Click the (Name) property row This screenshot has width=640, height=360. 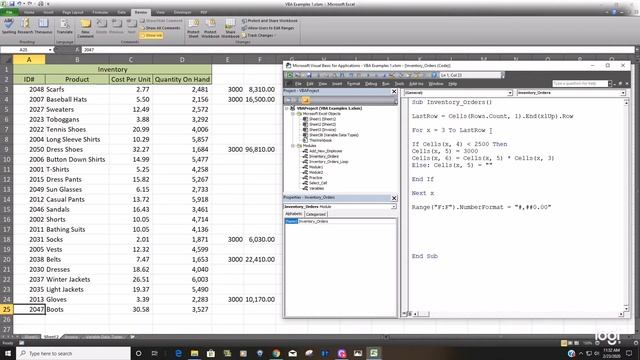click(x=340, y=221)
